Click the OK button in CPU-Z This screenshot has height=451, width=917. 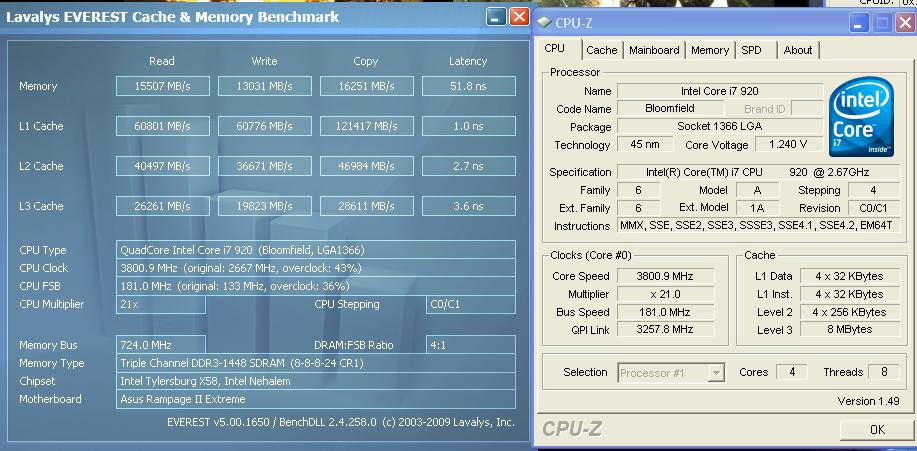point(877,429)
